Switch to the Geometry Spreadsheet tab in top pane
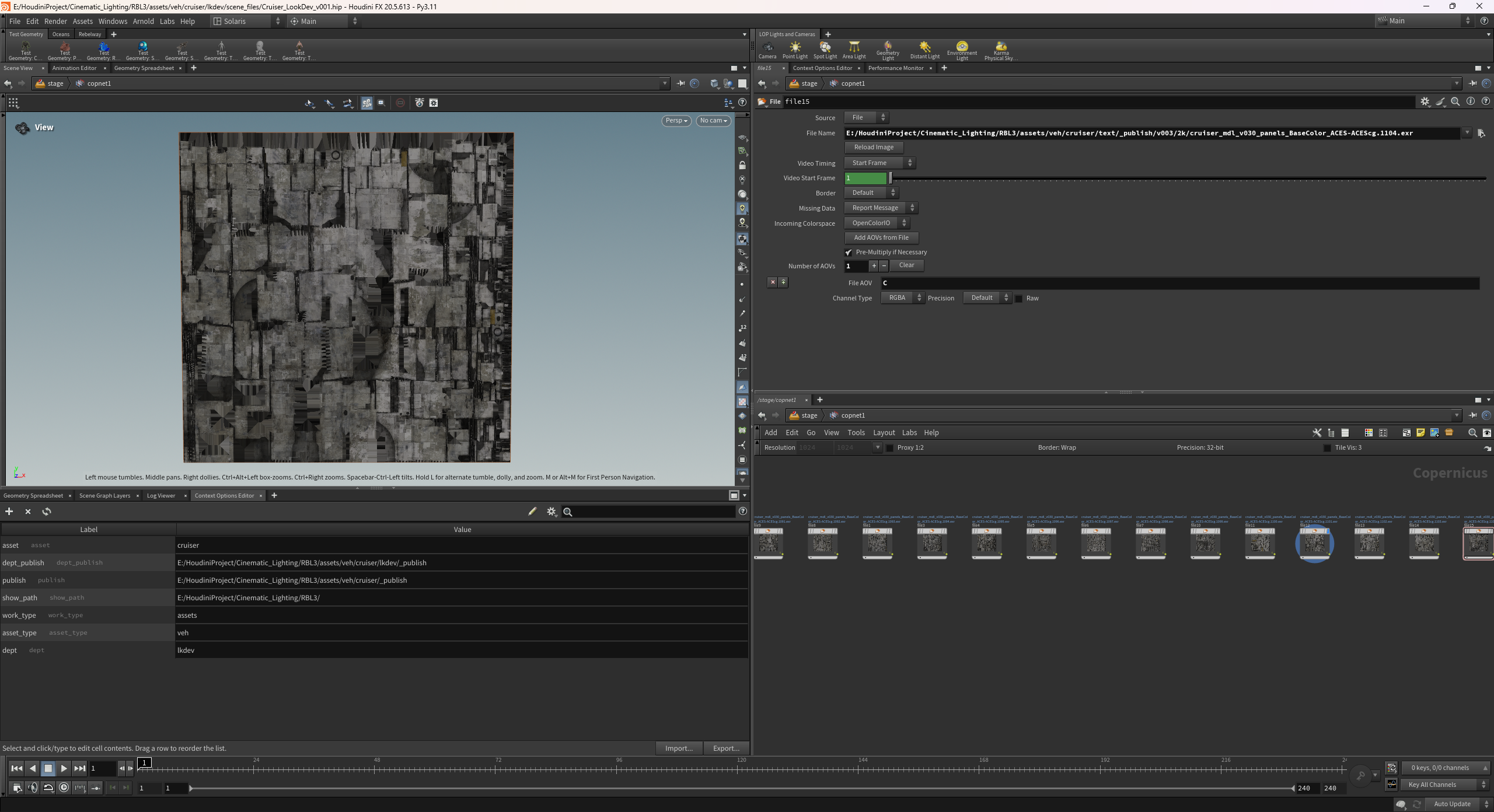Viewport: 1494px width, 812px height. click(144, 68)
